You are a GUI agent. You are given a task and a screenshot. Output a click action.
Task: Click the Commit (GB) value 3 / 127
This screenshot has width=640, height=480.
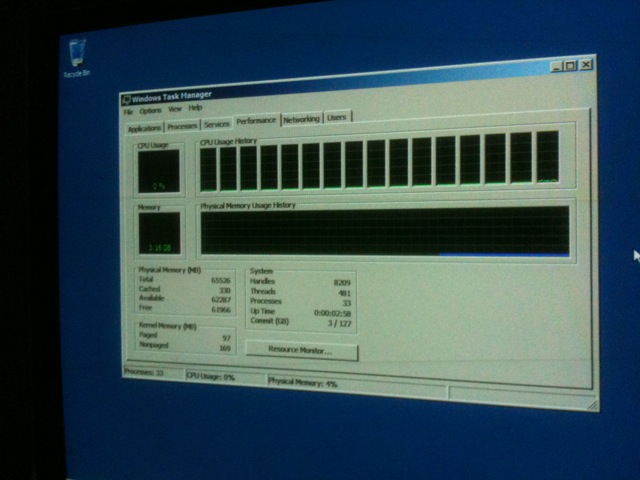(x=339, y=324)
